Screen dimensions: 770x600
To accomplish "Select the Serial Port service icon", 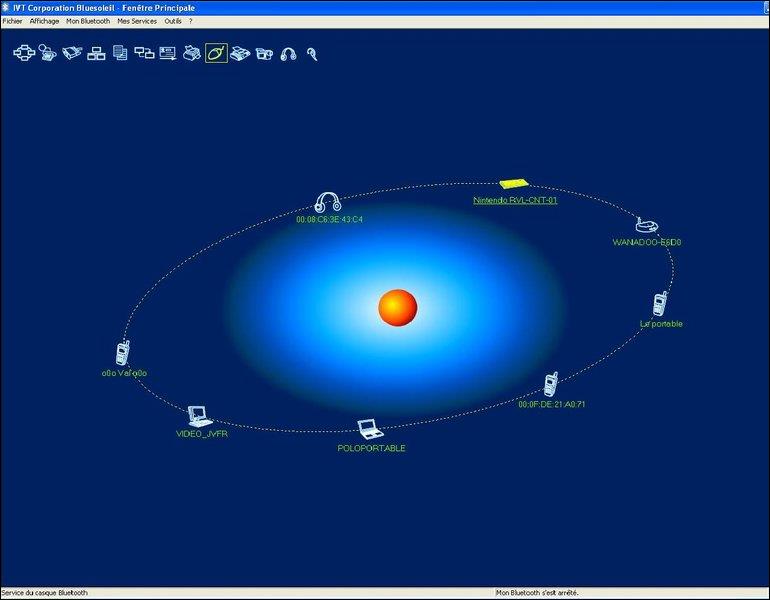I will click(x=72, y=53).
